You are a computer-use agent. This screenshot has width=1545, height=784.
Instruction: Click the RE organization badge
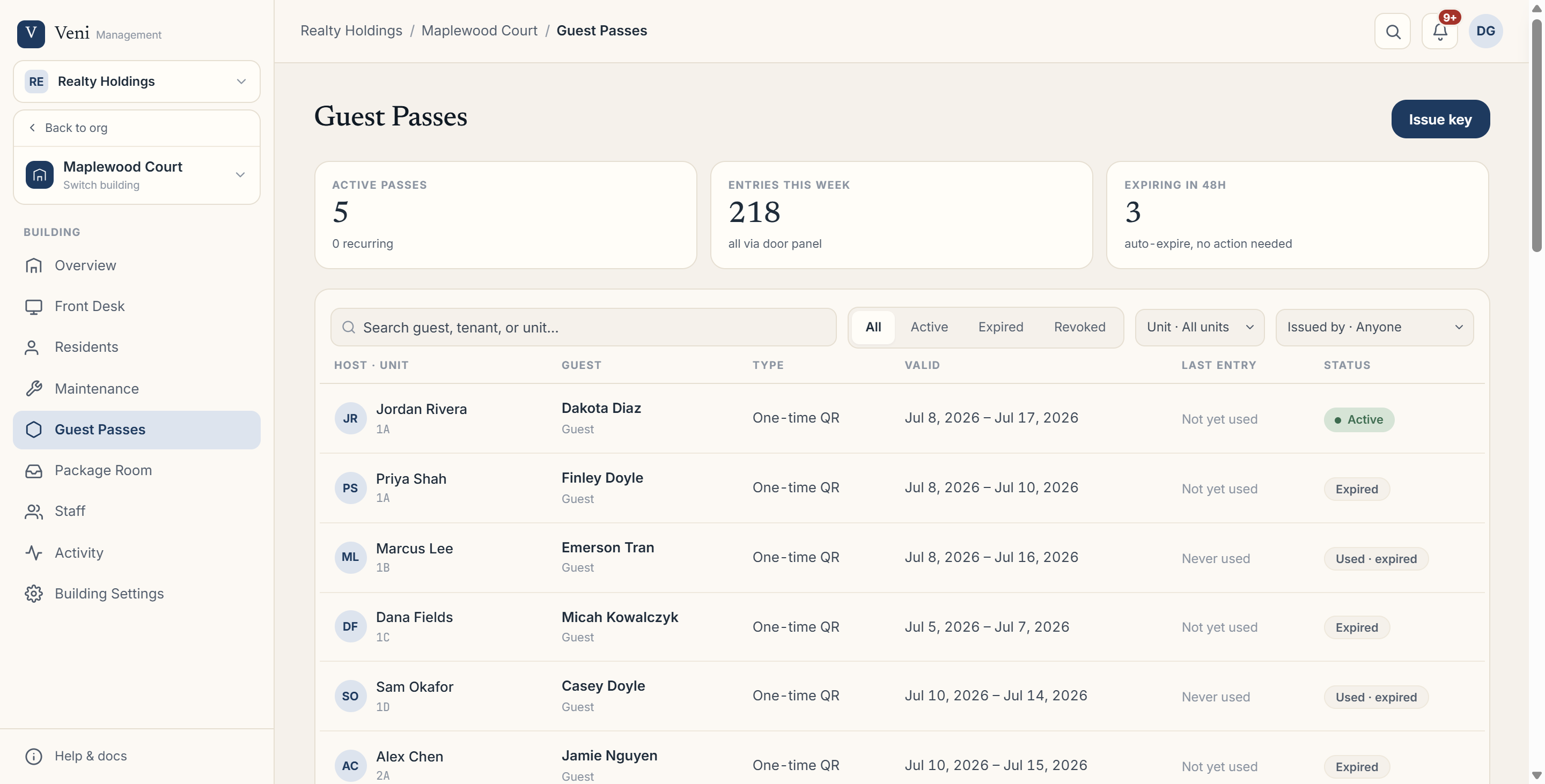36,82
